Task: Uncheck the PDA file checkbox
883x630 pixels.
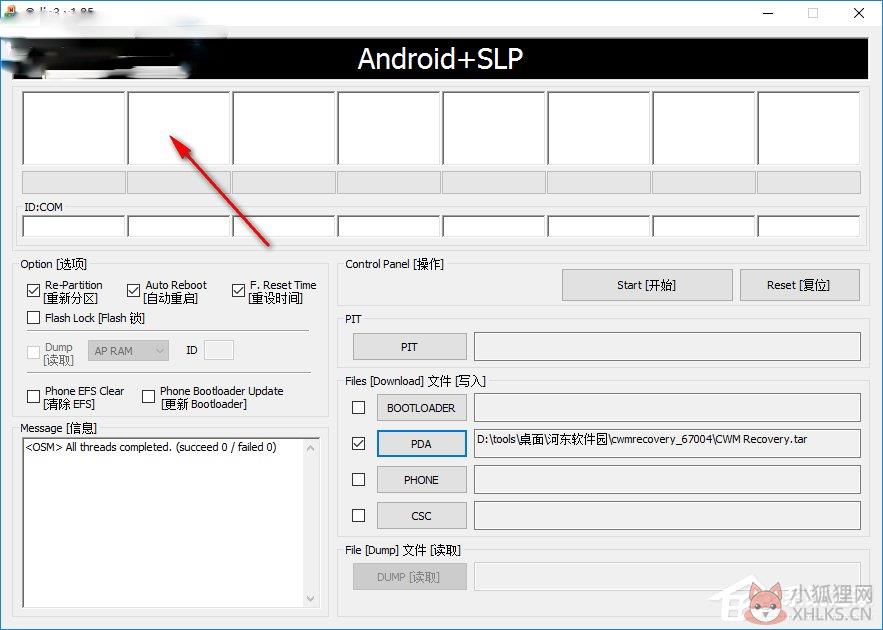Action: coord(358,443)
